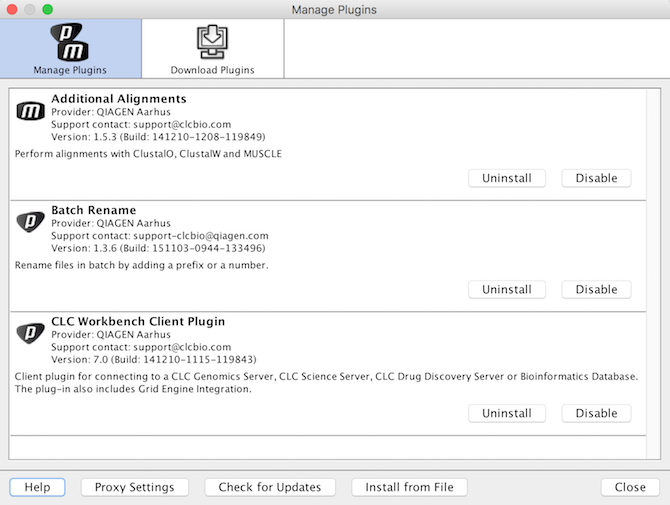Open the Download Plugins tab
The image size is (670, 505).
point(212,48)
